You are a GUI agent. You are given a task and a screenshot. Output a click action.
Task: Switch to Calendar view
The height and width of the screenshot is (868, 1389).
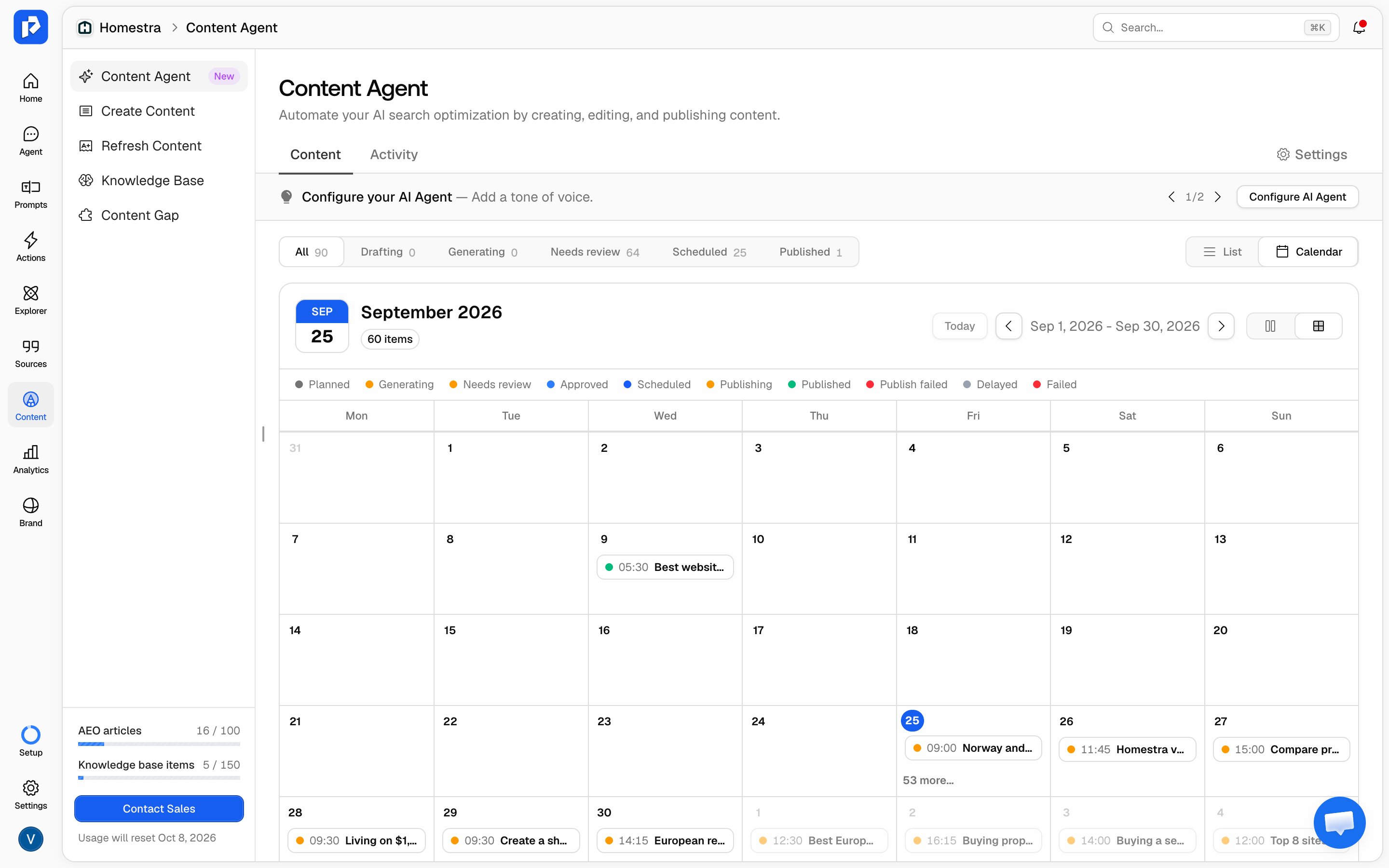click(x=1308, y=251)
